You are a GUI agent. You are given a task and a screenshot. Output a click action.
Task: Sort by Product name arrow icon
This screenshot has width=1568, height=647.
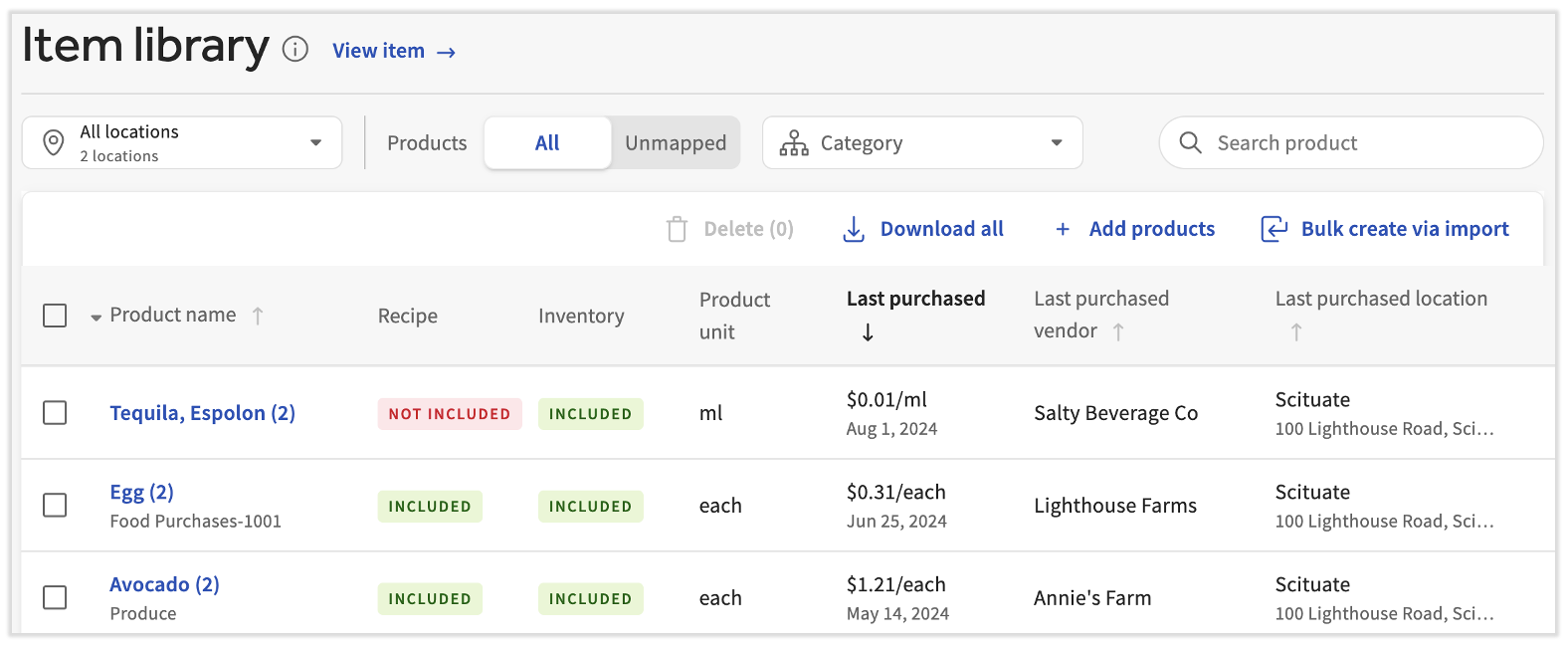click(258, 316)
